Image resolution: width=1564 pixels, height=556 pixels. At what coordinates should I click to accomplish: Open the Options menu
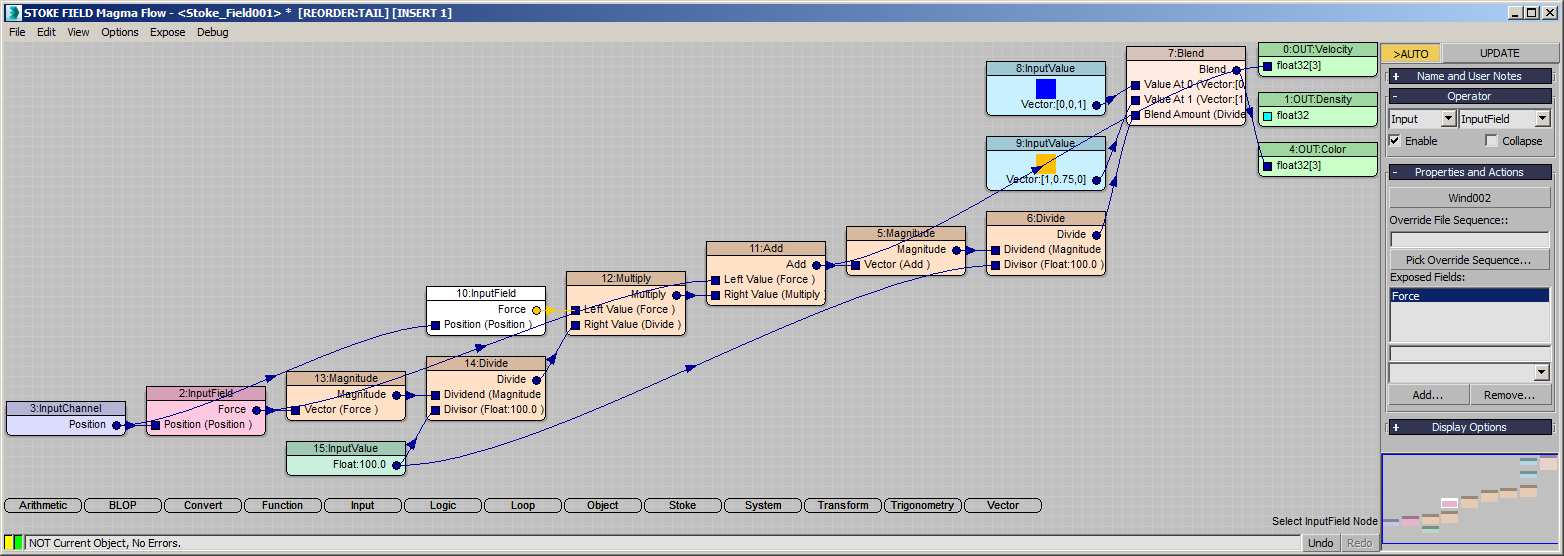120,32
